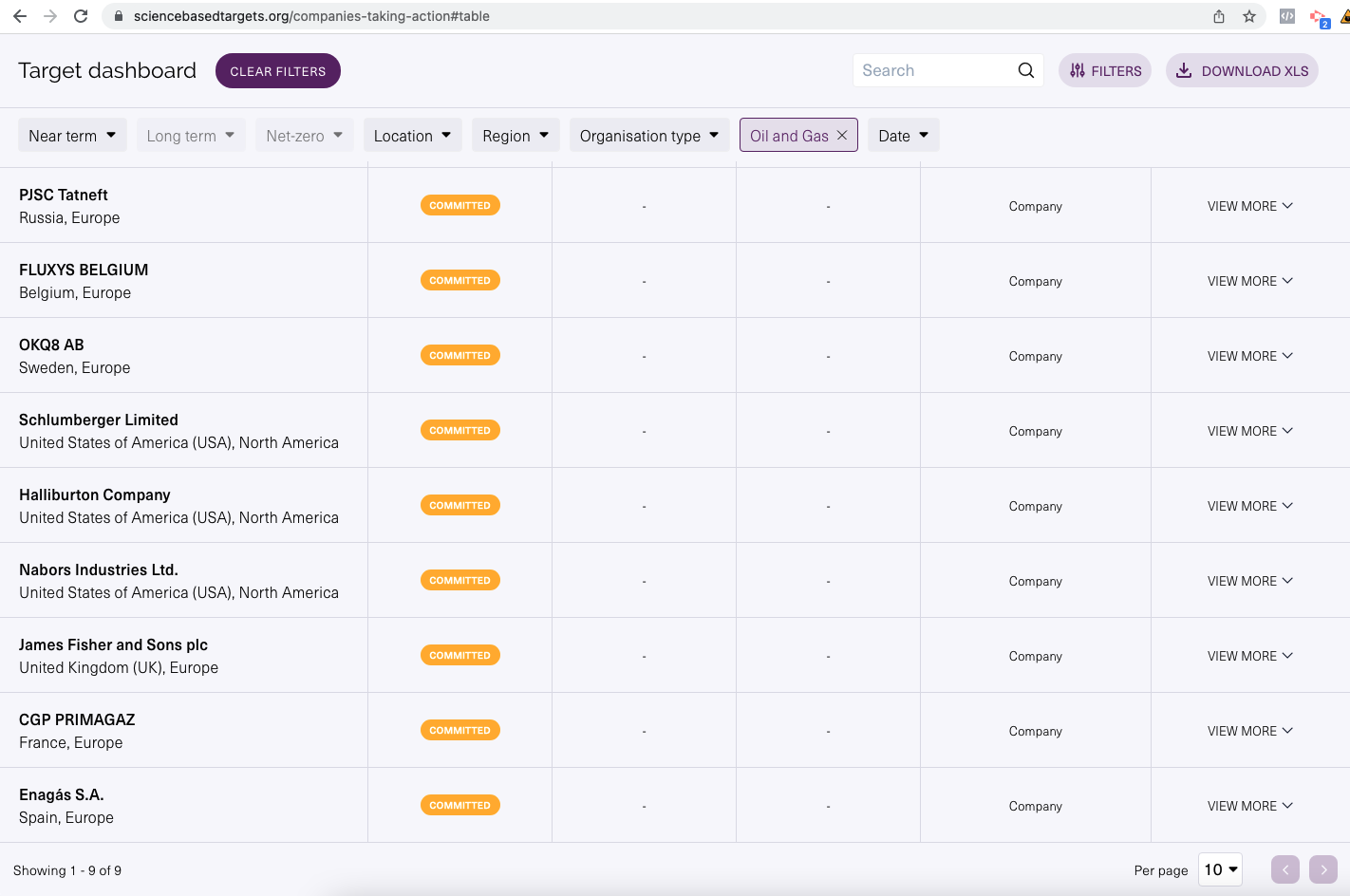Open the code extension icon in toolbar
The image size is (1350, 896).
pos(1287,16)
